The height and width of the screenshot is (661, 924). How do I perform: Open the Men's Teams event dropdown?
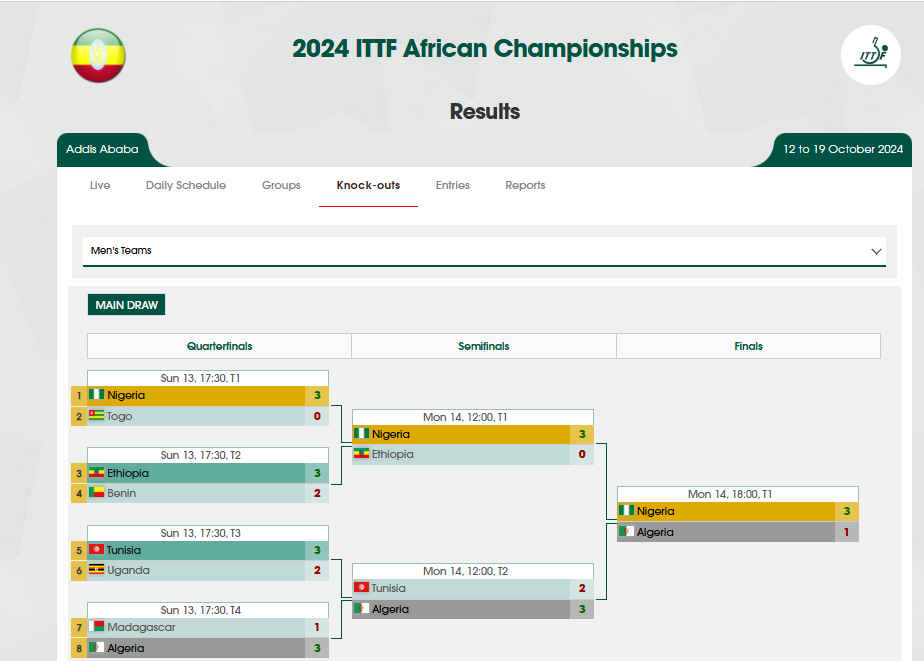click(484, 251)
